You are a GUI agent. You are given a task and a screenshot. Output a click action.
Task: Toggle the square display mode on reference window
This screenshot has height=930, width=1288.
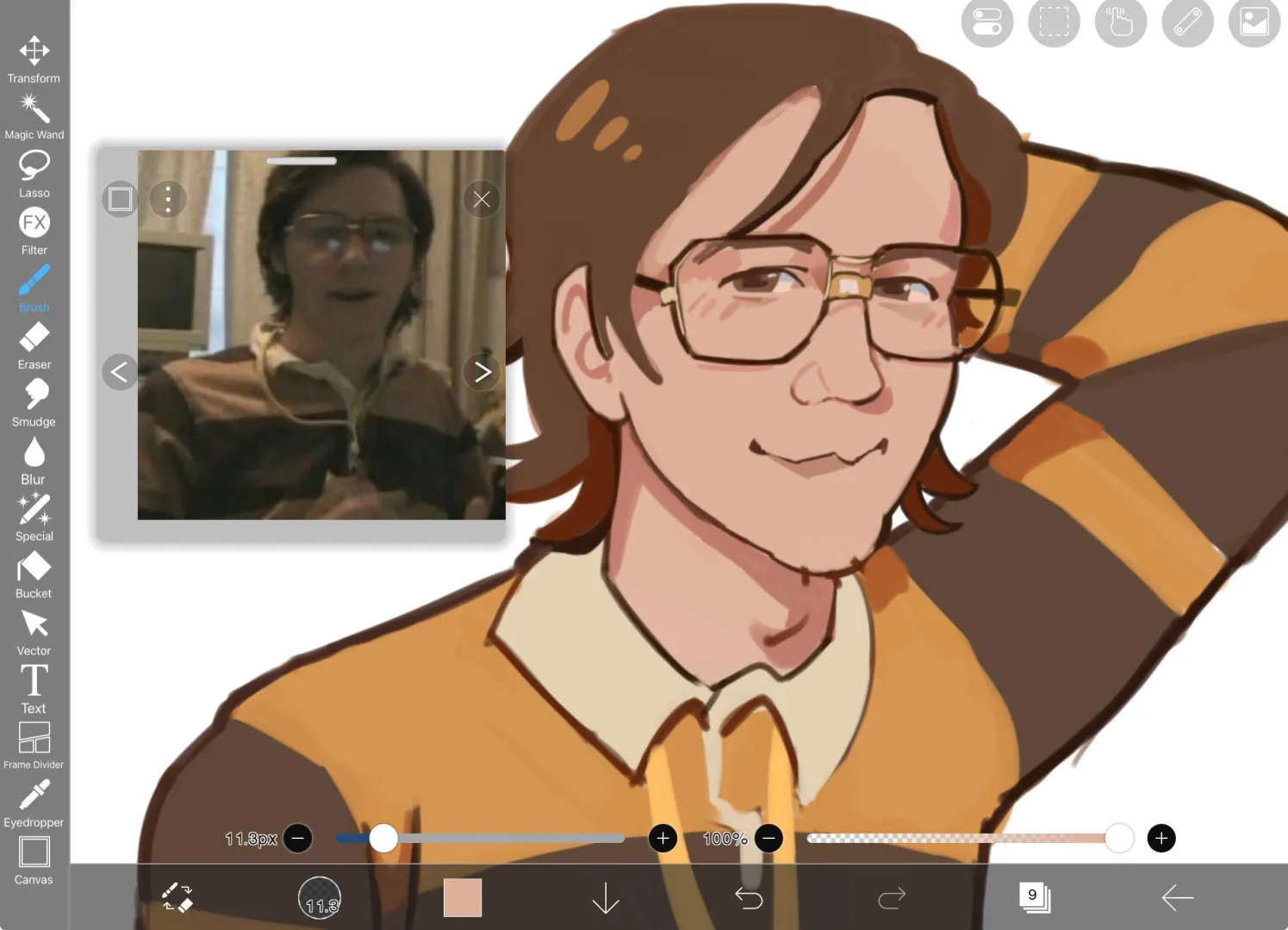[120, 199]
